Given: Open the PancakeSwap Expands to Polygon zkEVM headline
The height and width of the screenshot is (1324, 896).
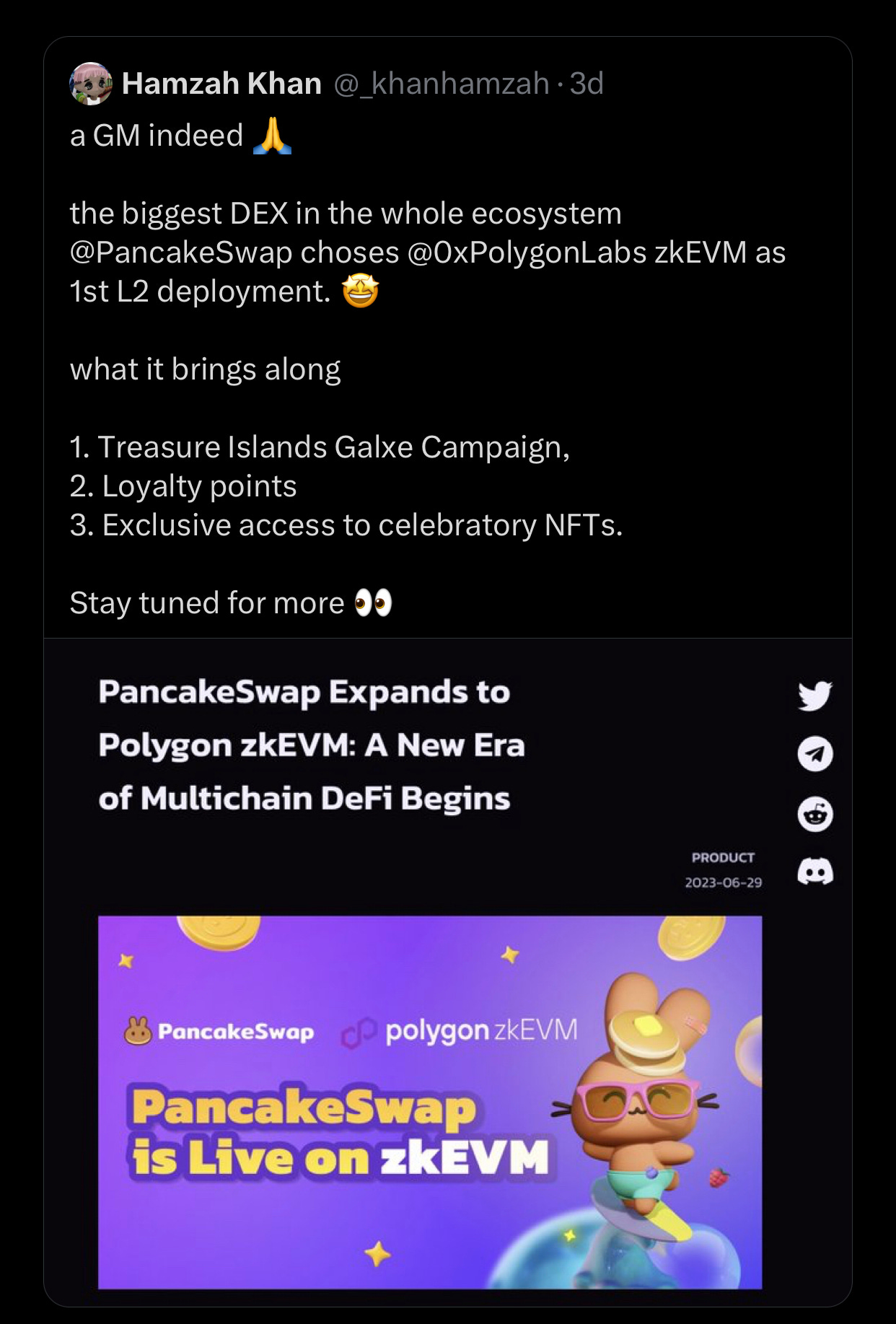Looking at the screenshot, I should point(312,745).
